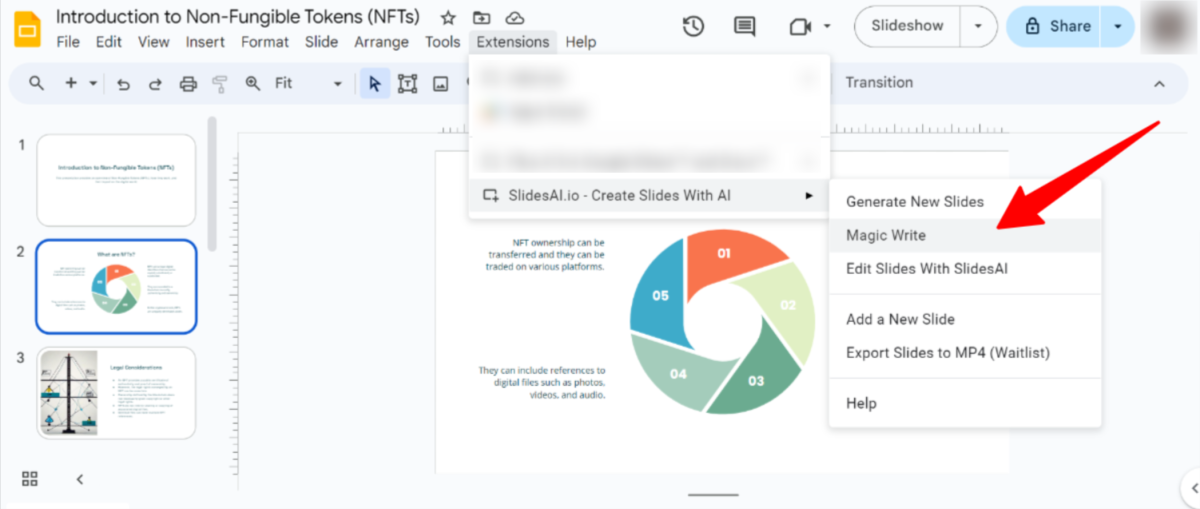Open version history clock icon

coord(693,27)
